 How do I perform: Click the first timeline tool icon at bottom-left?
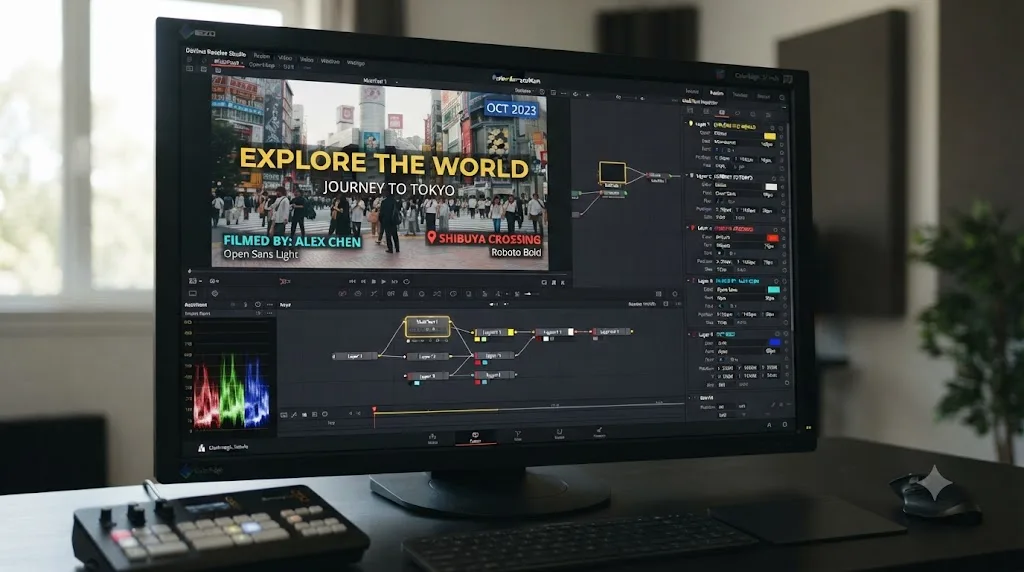pos(284,415)
